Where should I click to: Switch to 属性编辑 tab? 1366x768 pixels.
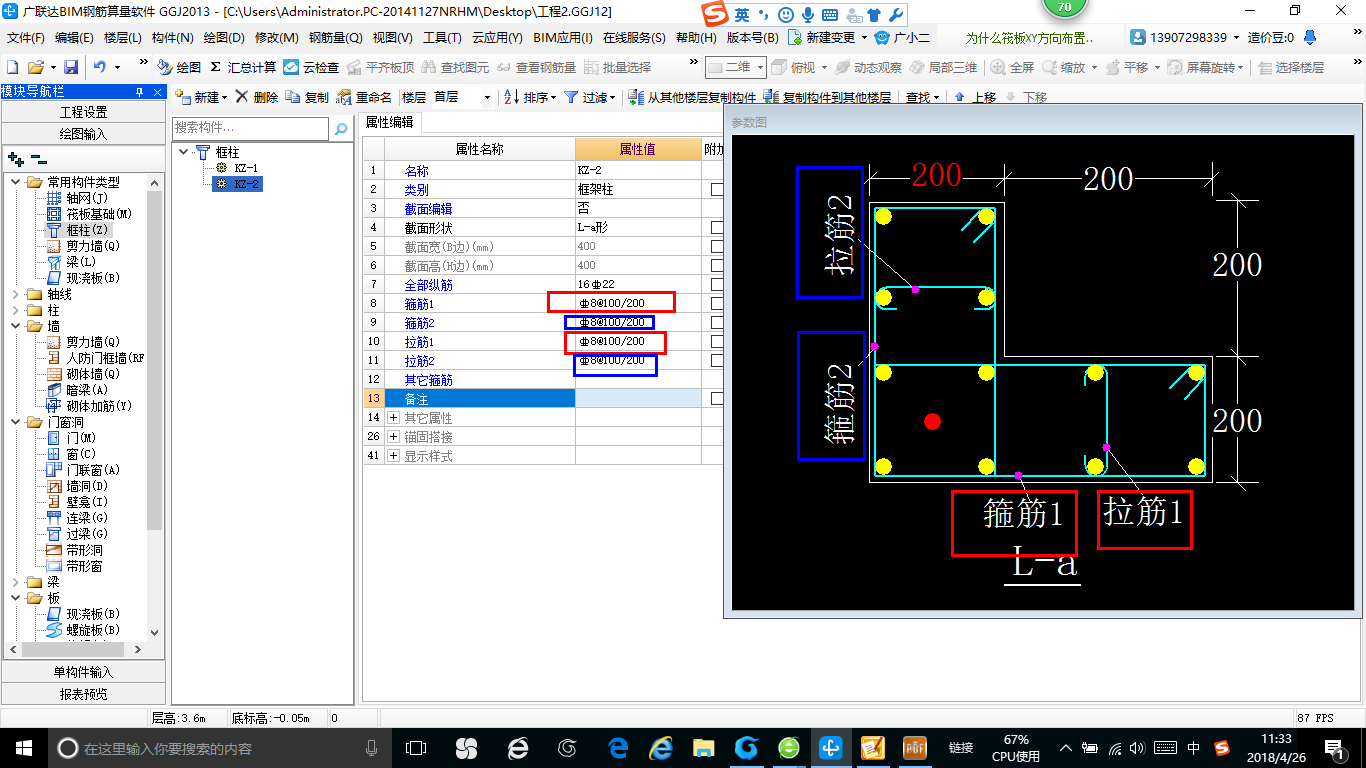[390, 122]
